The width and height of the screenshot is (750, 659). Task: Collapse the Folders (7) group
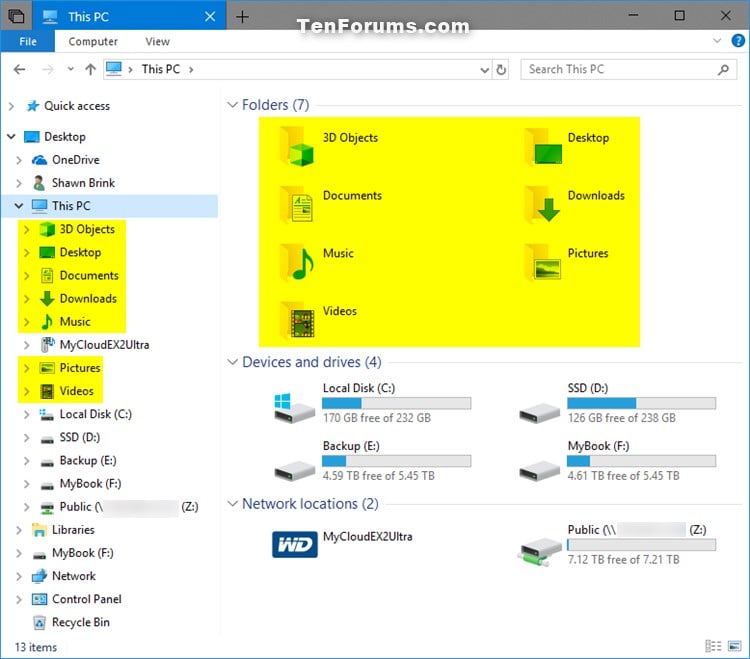pos(232,105)
